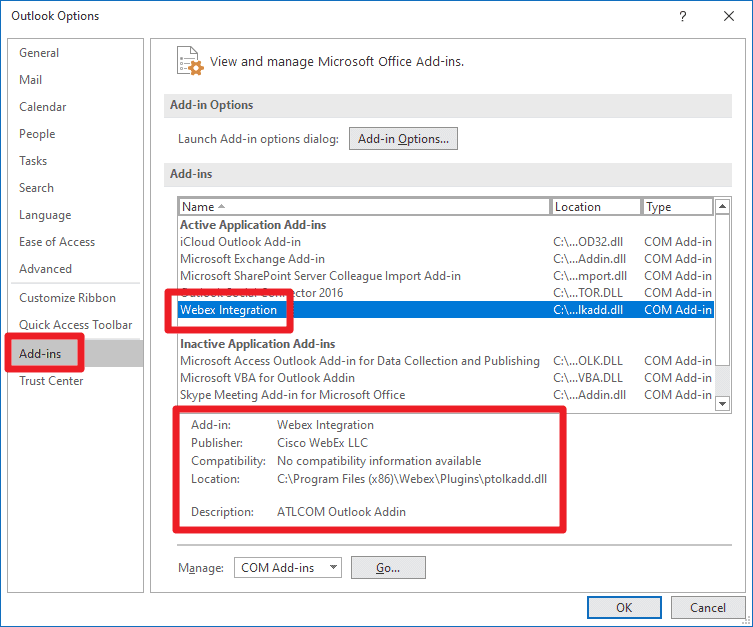Click the Inactive Application Add-ins heading

tap(257, 344)
